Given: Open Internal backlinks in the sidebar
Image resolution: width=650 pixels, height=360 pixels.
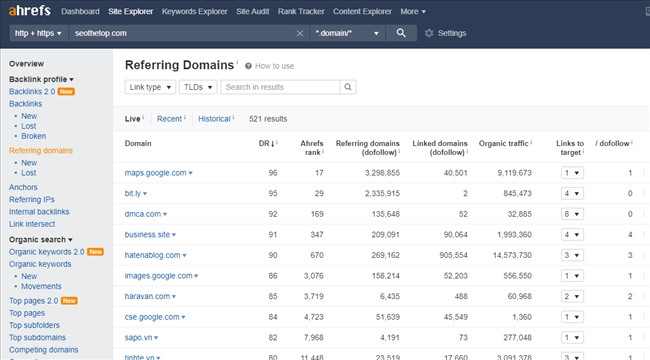Looking at the screenshot, I should pyautogui.click(x=39, y=212).
